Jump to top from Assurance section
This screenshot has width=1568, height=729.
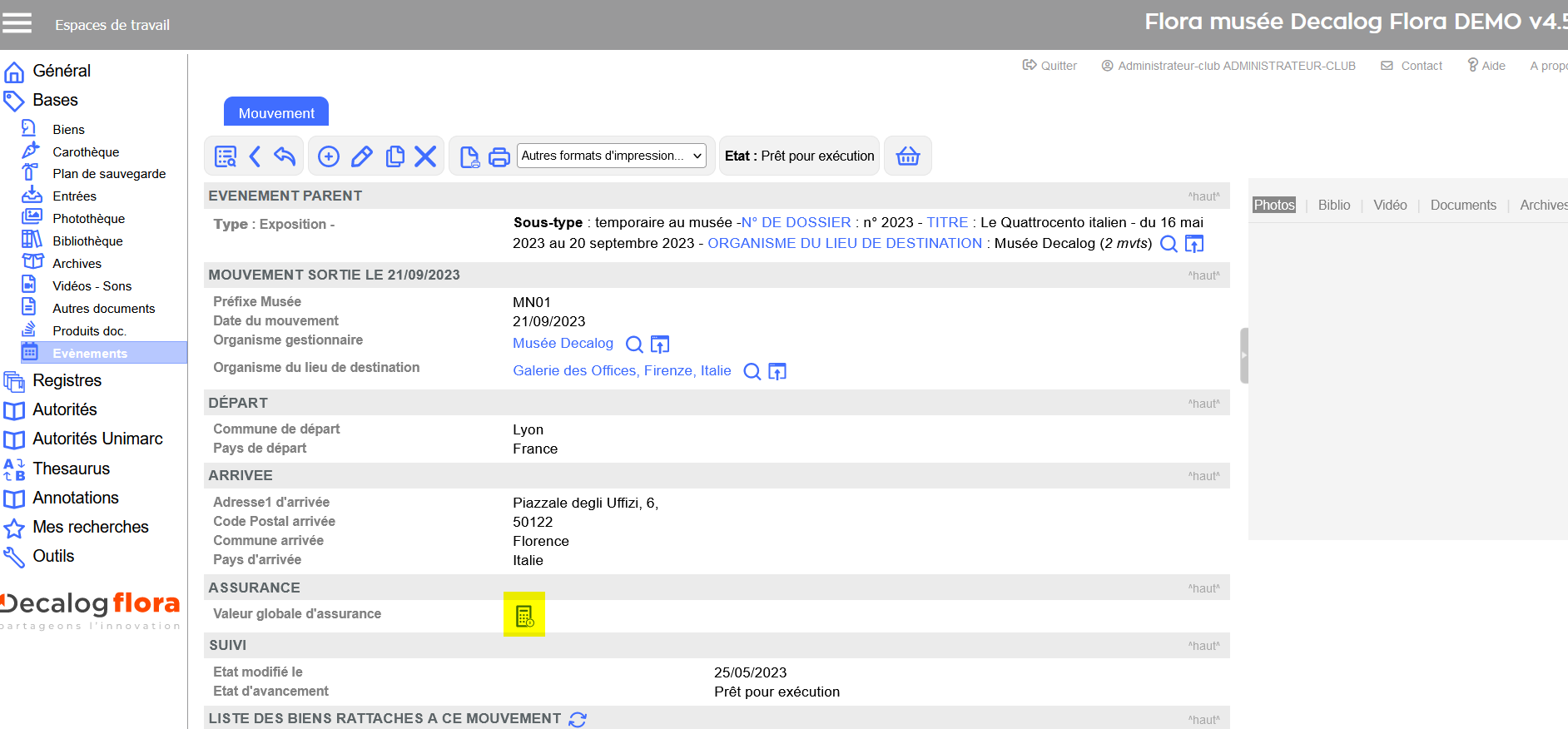(x=1203, y=588)
